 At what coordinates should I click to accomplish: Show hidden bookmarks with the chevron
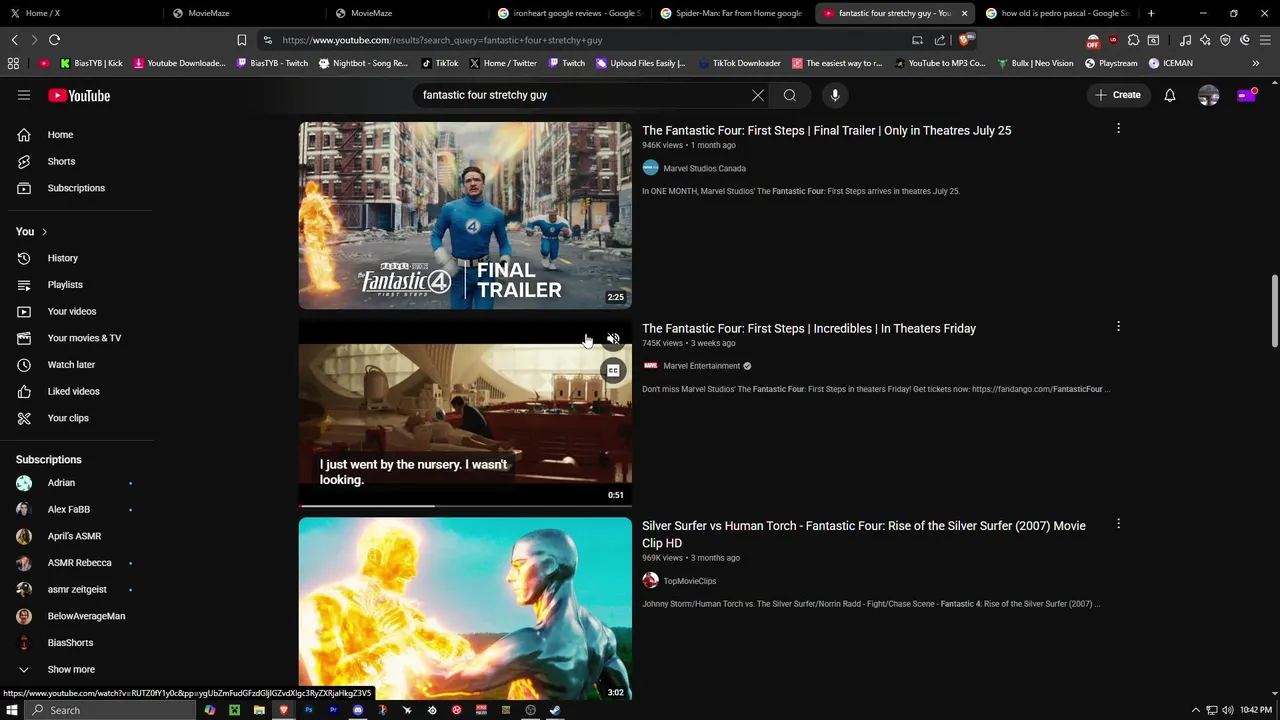(1256, 63)
